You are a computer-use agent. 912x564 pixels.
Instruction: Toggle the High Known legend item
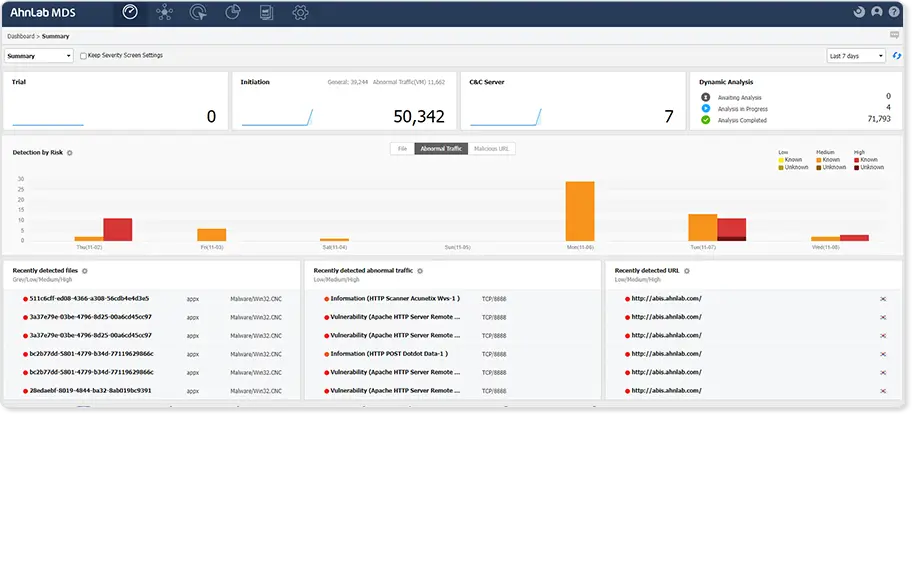click(865, 160)
